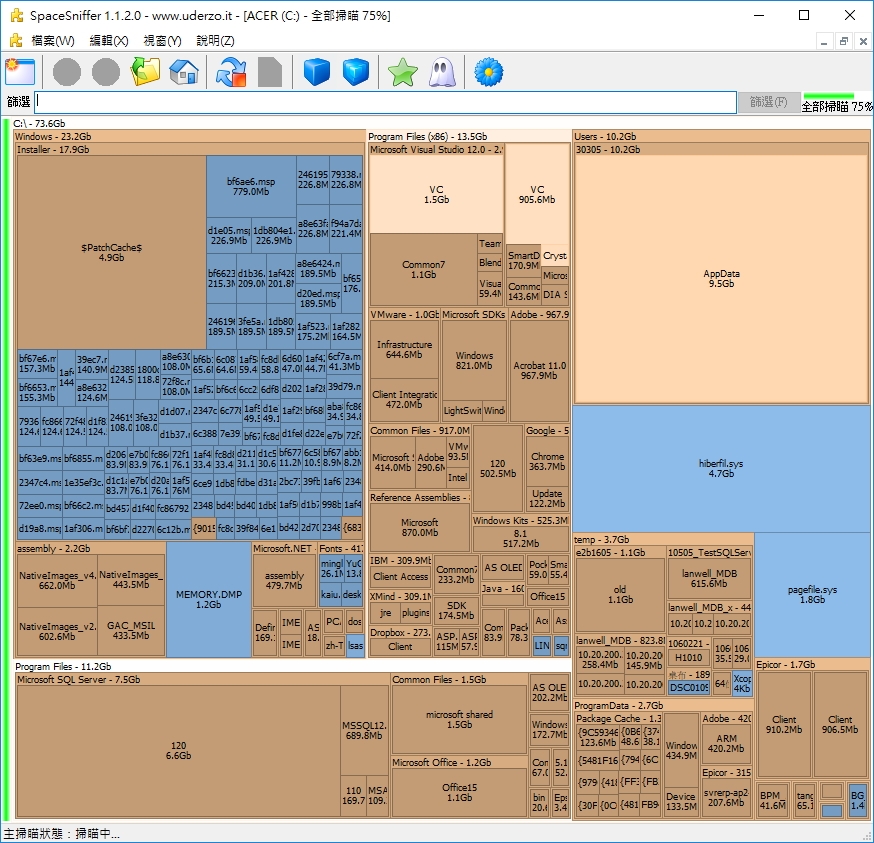This screenshot has width=874, height=843.
Task: Click the ARM 420.2Mb block
Action: tap(726, 743)
